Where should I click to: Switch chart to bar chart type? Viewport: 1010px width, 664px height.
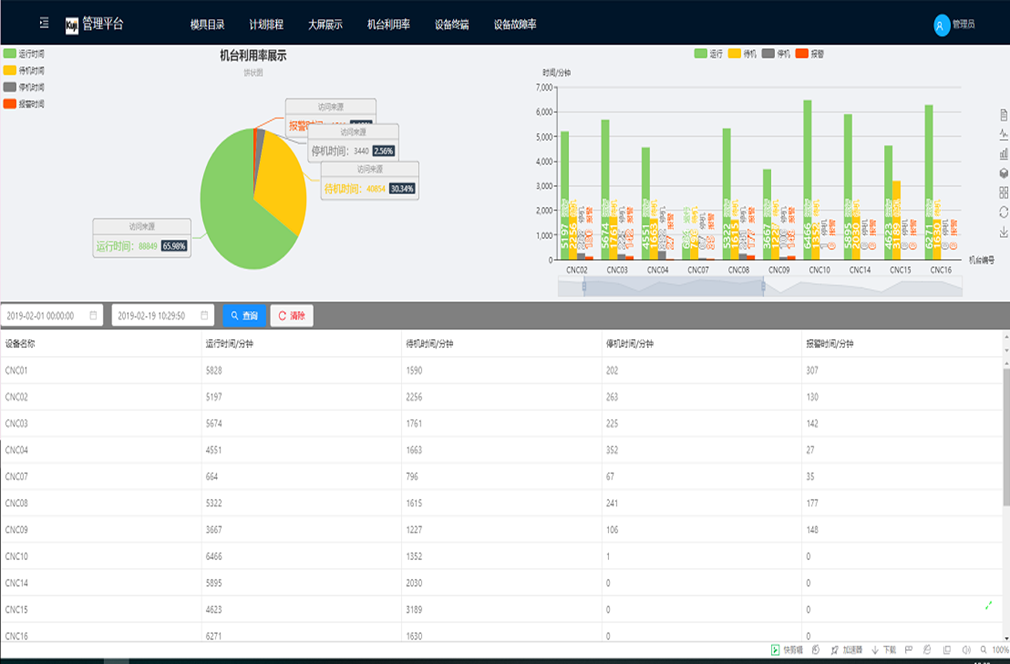coord(1003,154)
